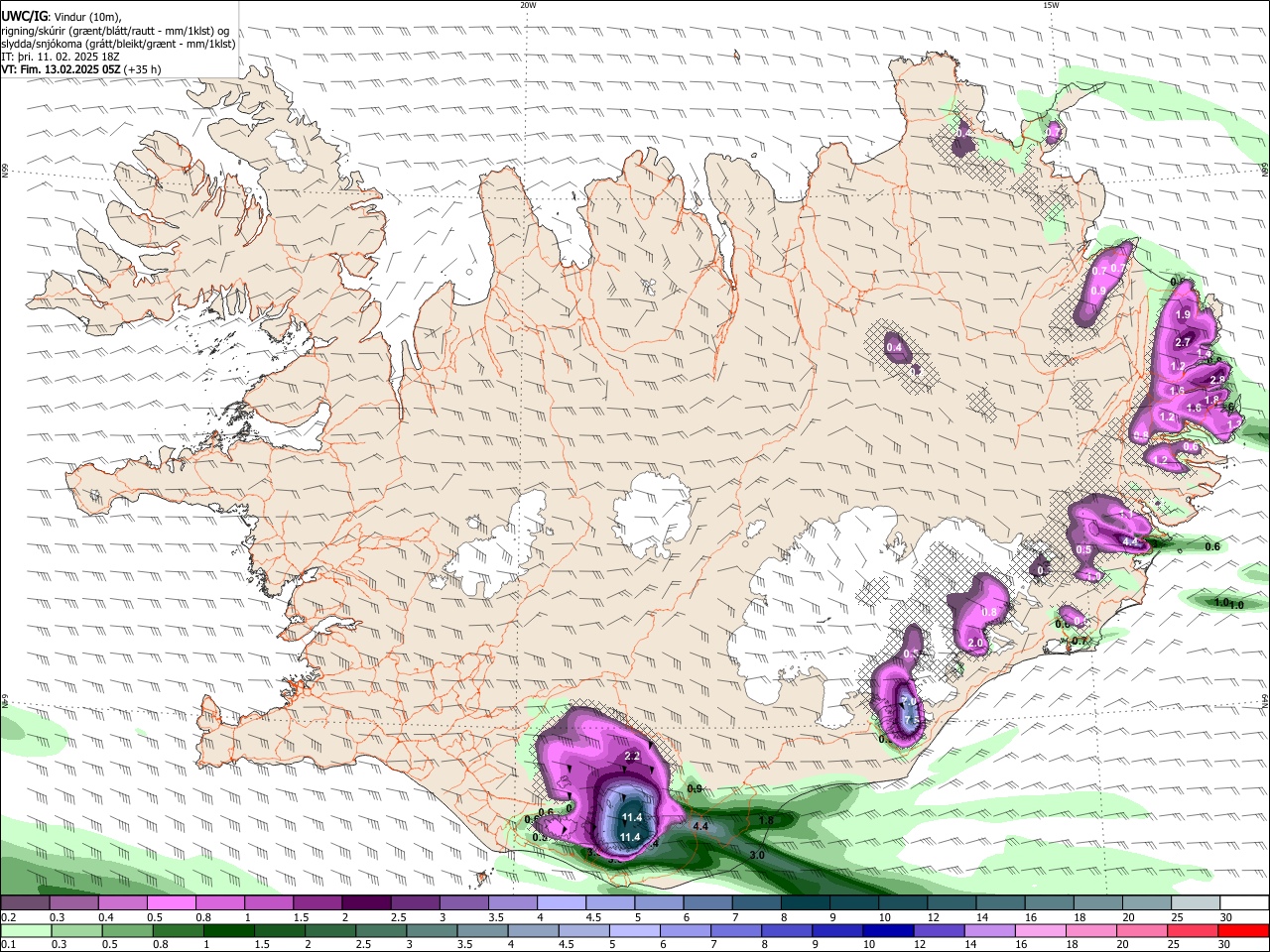Screen dimensions: 1270x952
Task: Click the 3.0 label on southern green band
Action: 757,855
